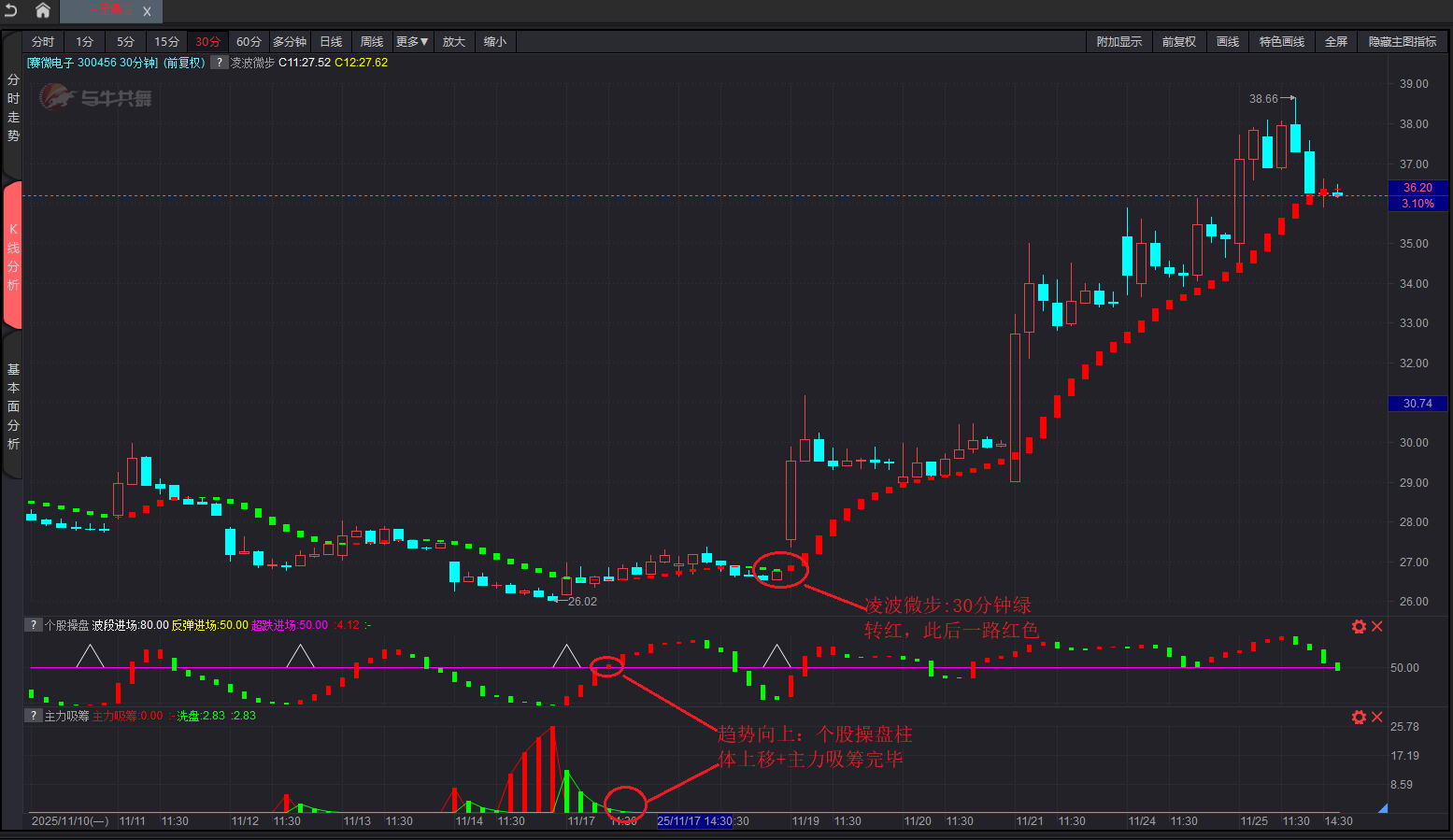Screen dimensions: 1453x840
Task: Click the 缩小 zoom out button
Action: click(x=494, y=42)
